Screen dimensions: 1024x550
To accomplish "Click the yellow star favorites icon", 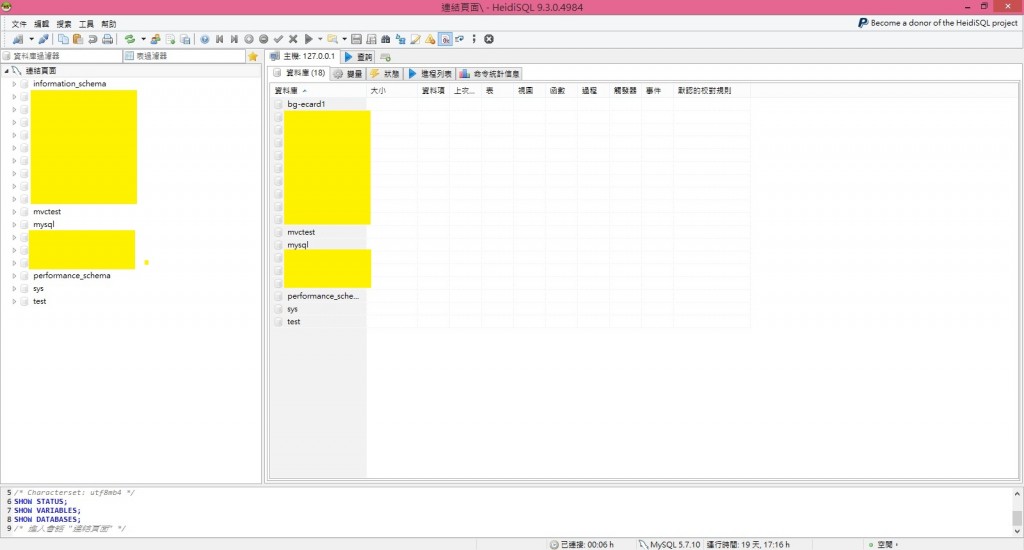I will tap(253, 56).
